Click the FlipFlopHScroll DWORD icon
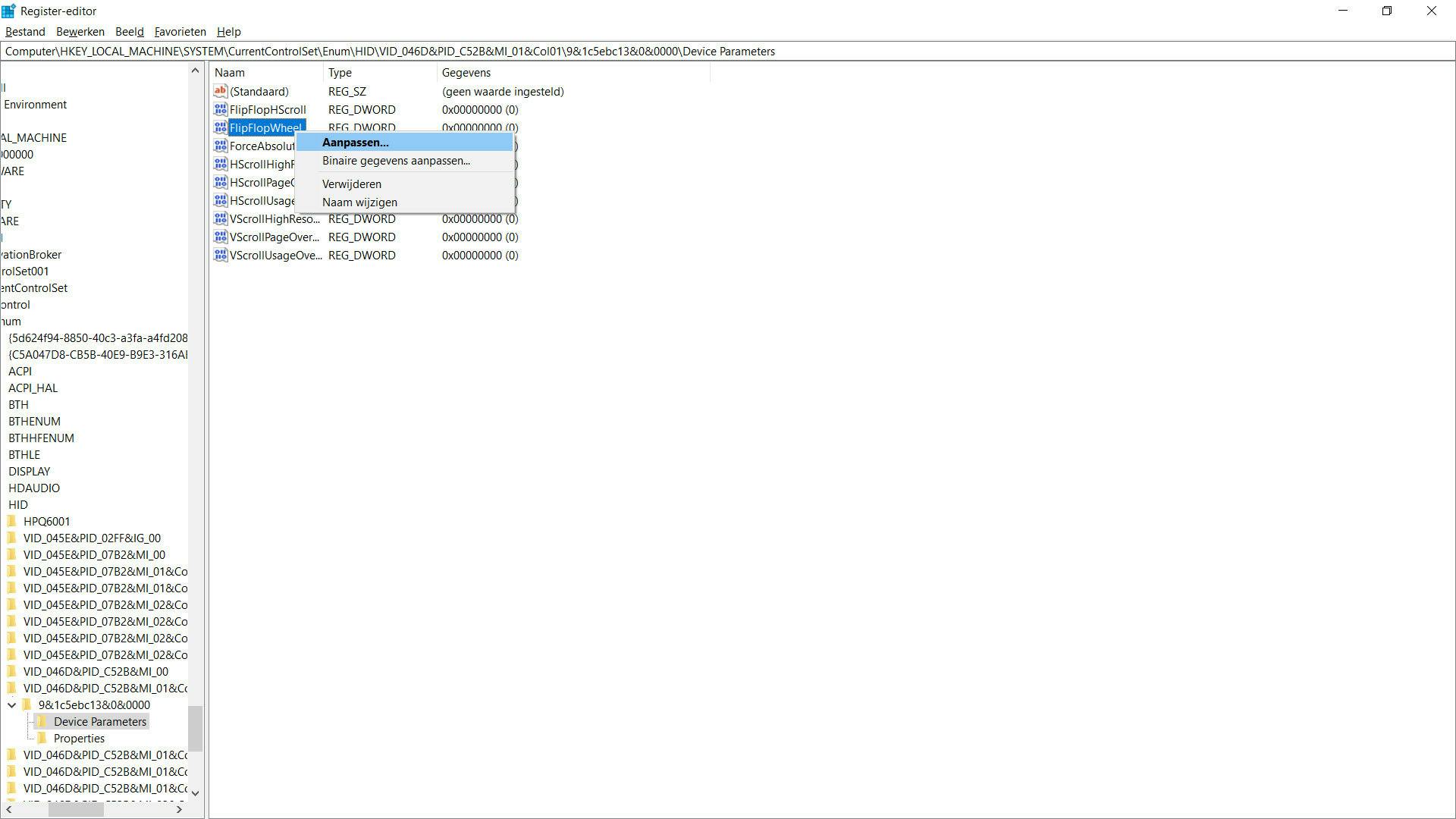The width and height of the screenshot is (1456, 819). click(221, 109)
